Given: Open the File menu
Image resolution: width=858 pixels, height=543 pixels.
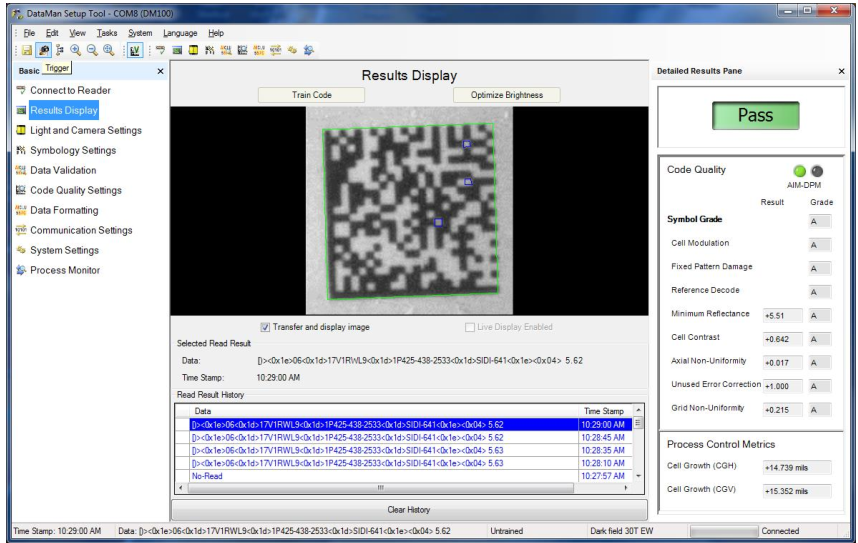Looking at the screenshot, I should click(29, 33).
